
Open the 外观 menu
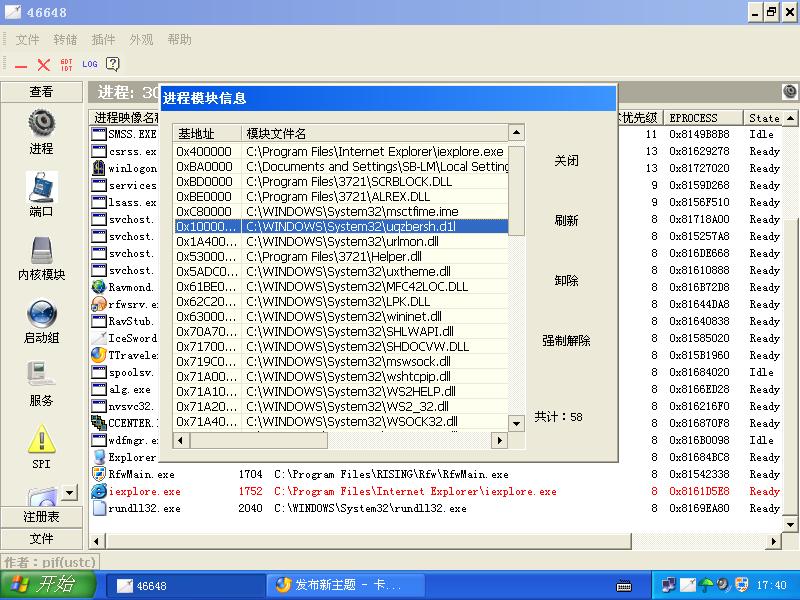coord(141,39)
